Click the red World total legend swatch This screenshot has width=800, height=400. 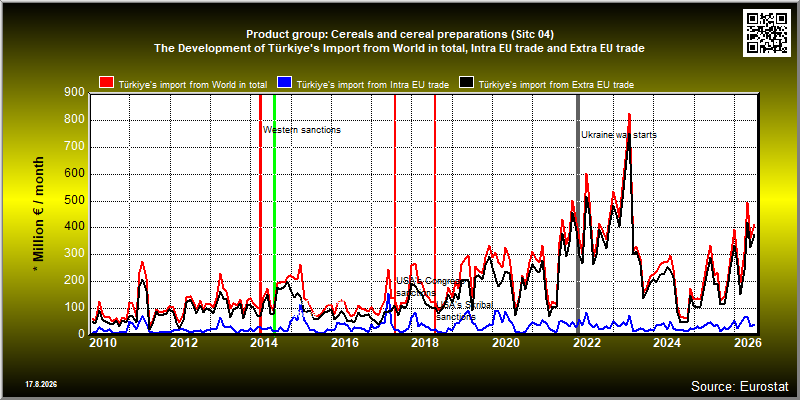106,84
